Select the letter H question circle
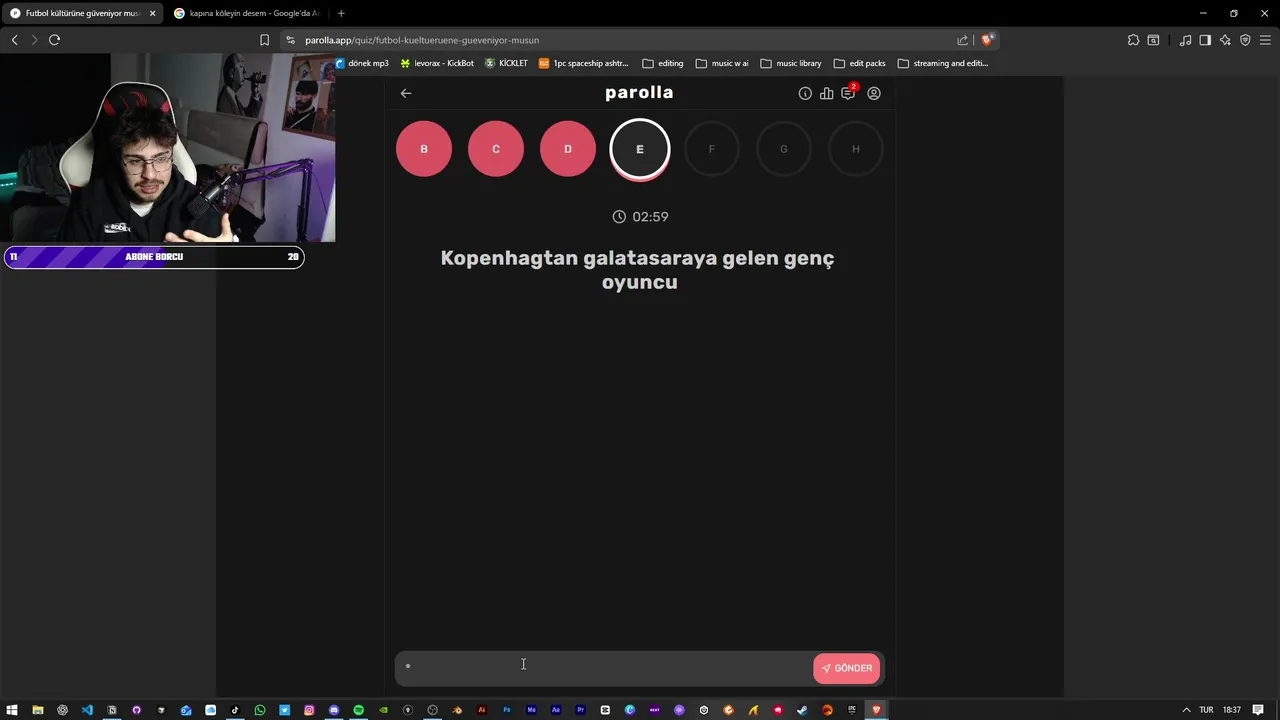The width and height of the screenshot is (1280, 720). 856,149
